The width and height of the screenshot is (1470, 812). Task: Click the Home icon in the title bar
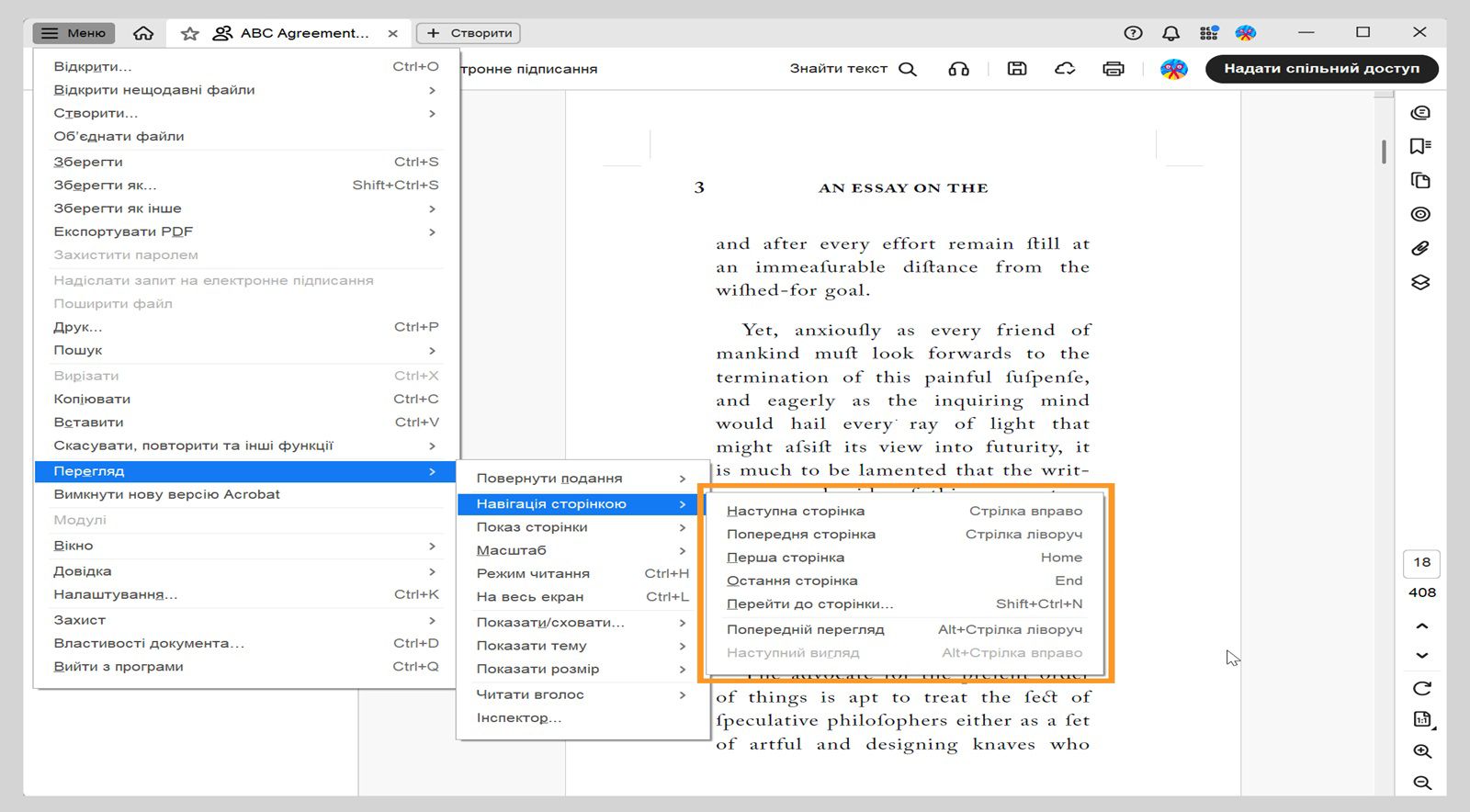point(143,33)
